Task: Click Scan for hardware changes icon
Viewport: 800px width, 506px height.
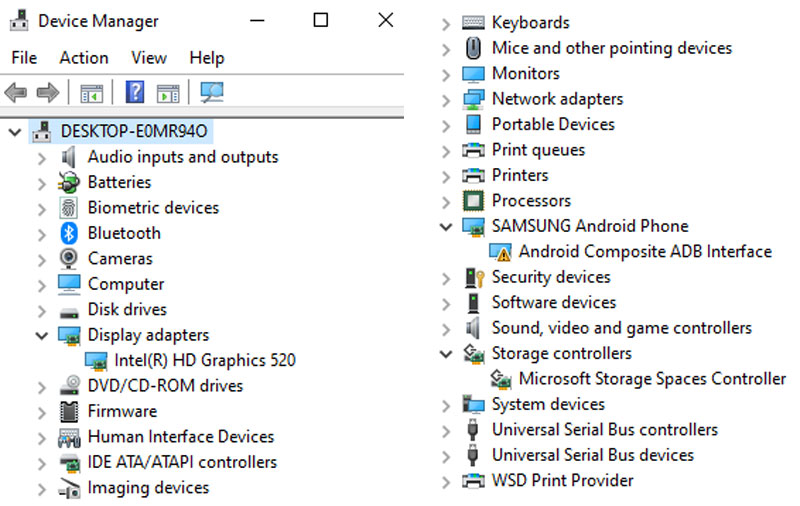Action: (212, 92)
